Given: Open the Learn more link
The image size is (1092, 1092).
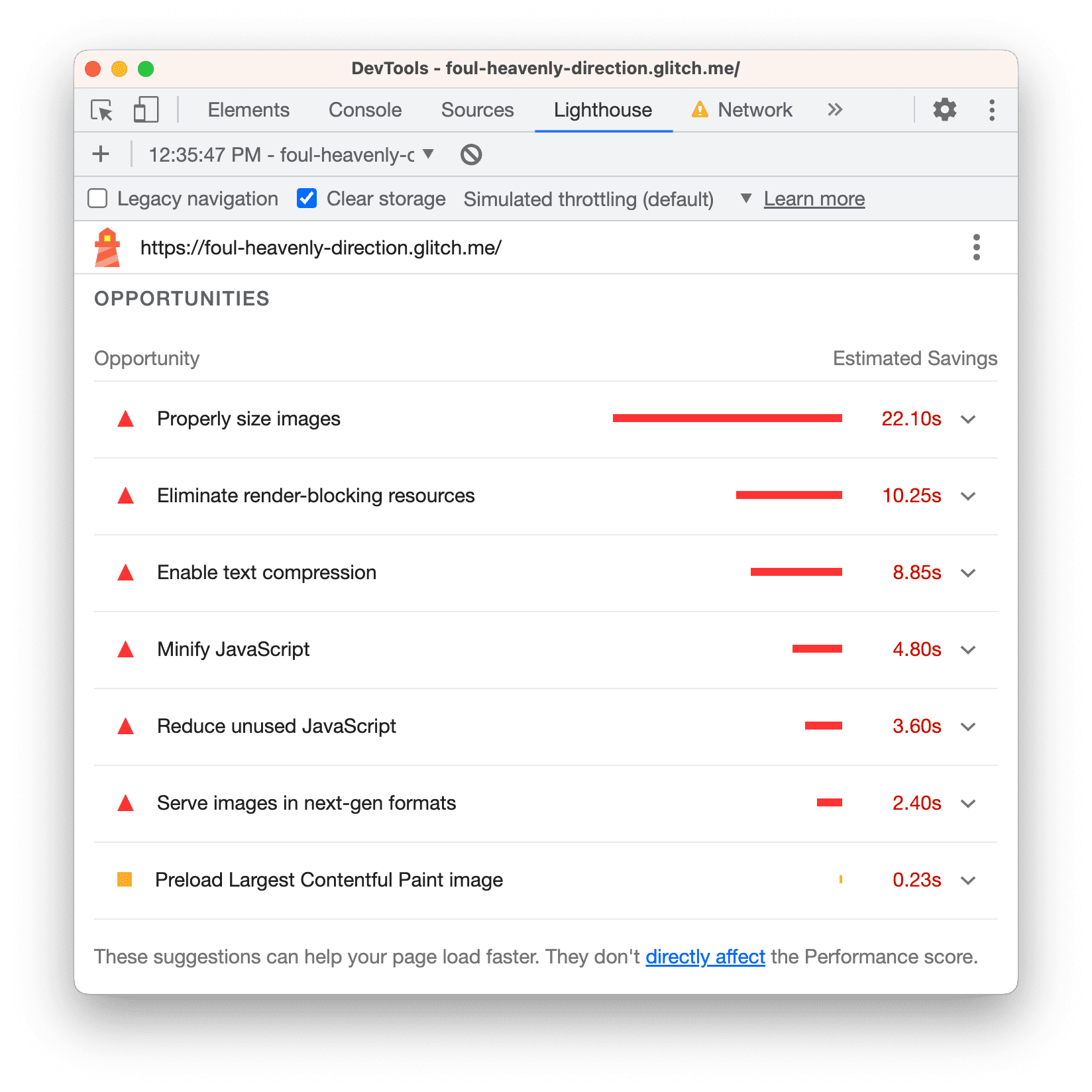Looking at the screenshot, I should [x=814, y=199].
